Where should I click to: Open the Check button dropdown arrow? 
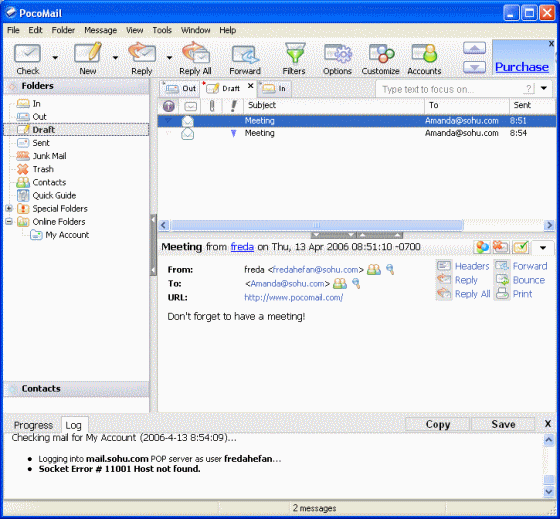(x=55, y=57)
